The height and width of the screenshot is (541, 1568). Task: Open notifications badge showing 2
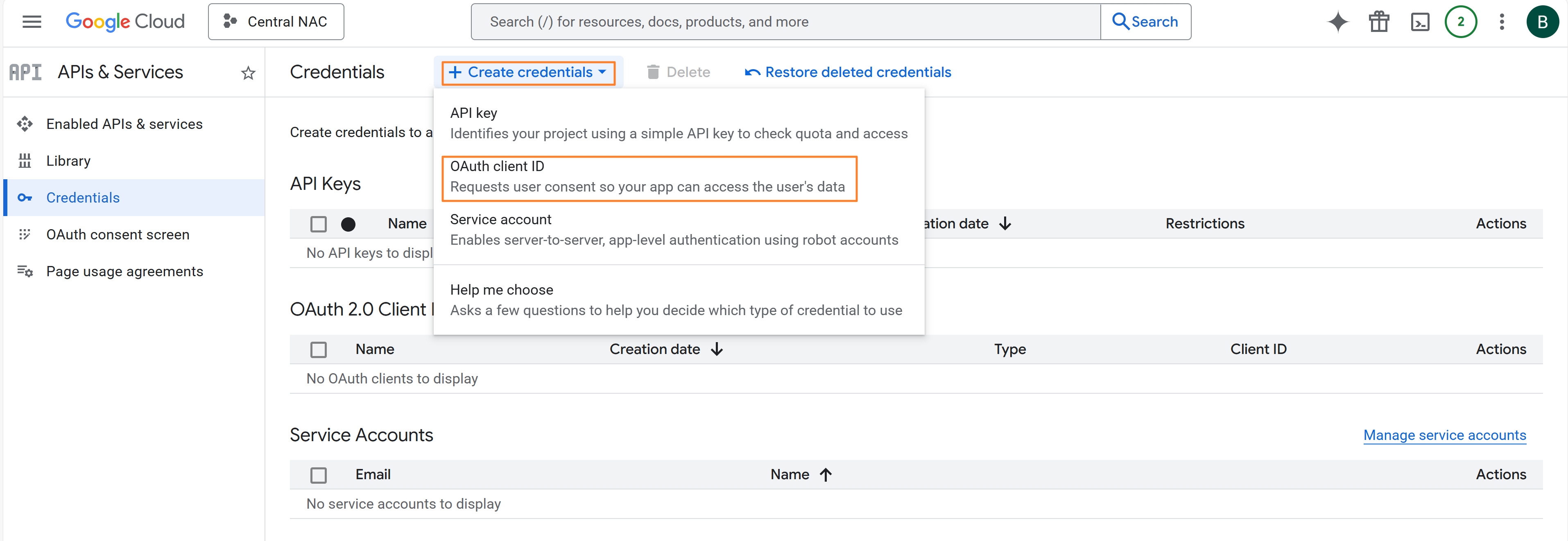(x=1461, y=22)
